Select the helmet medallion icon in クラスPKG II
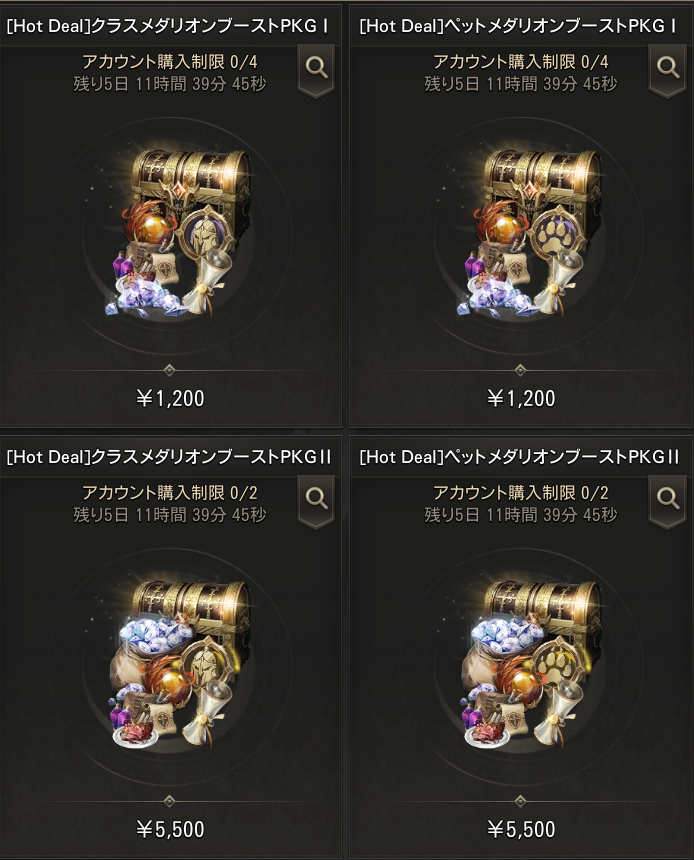This screenshot has width=694, height=860. (x=206, y=663)
